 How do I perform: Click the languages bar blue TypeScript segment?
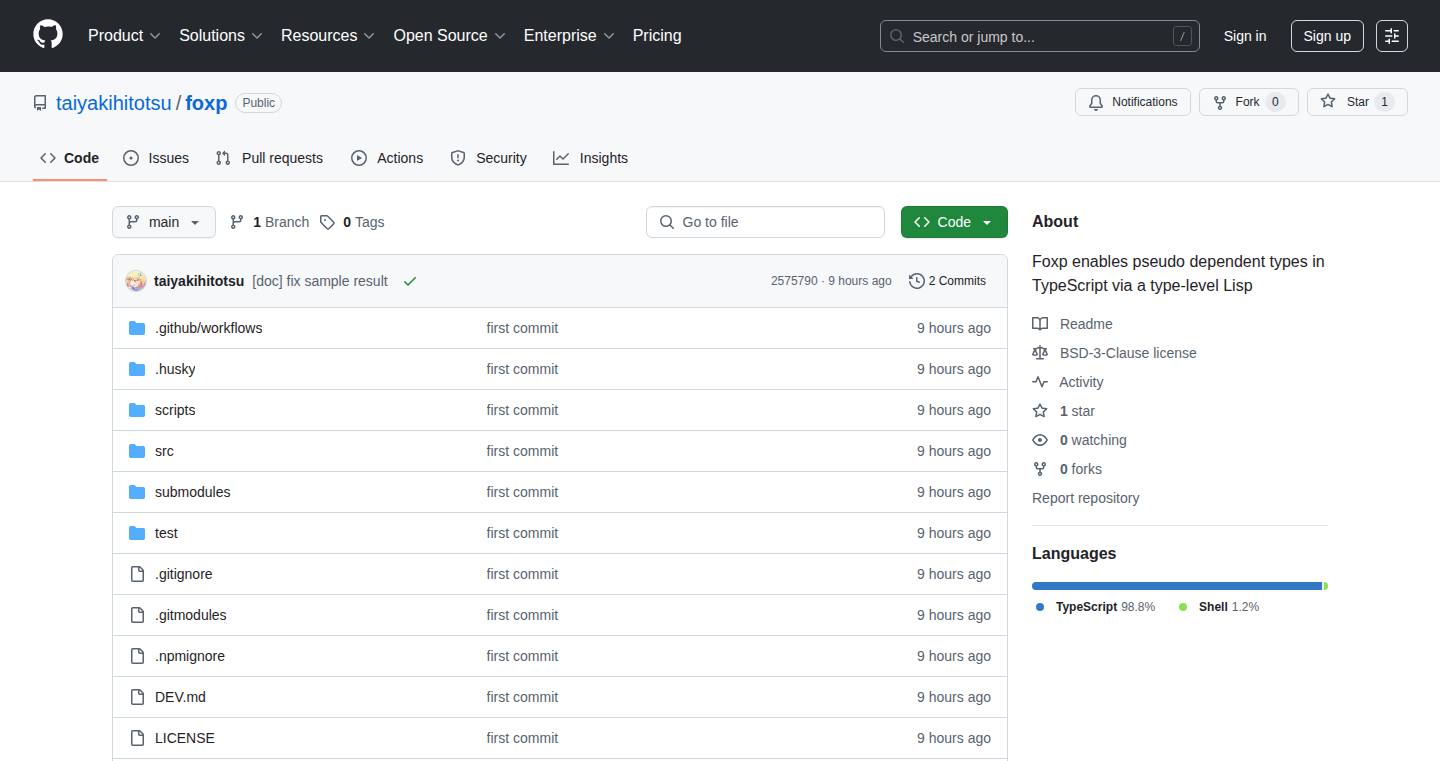click(1177, 586)
